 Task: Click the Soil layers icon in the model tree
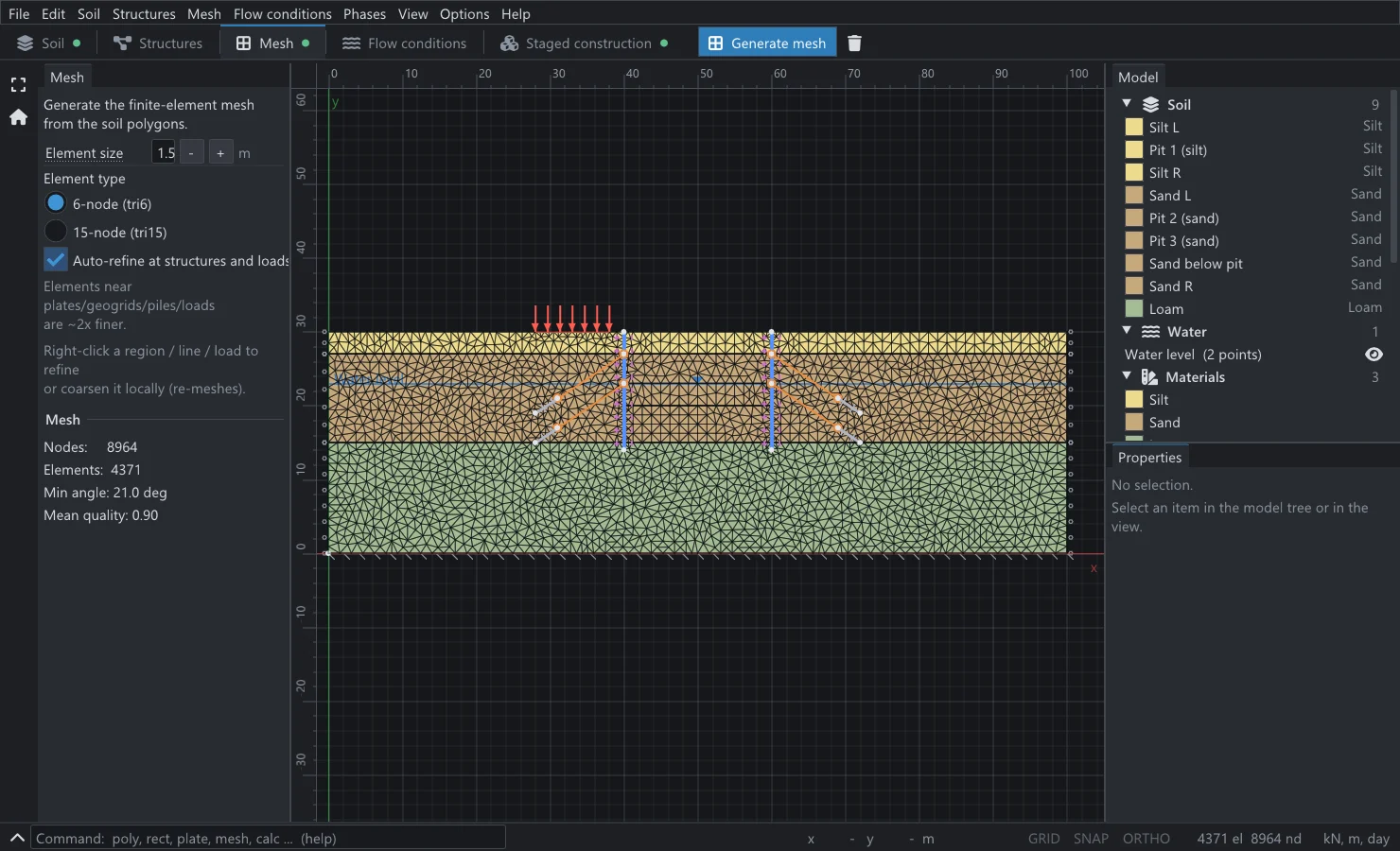coord(1150,105)
